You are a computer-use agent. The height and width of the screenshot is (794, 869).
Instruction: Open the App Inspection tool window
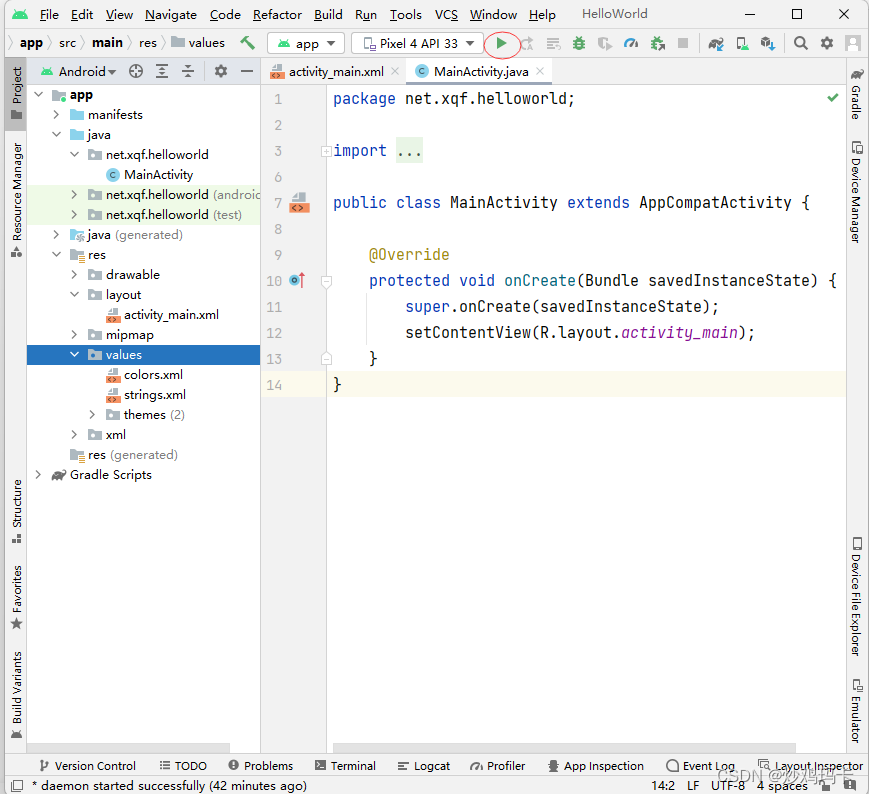coord(596,766)
